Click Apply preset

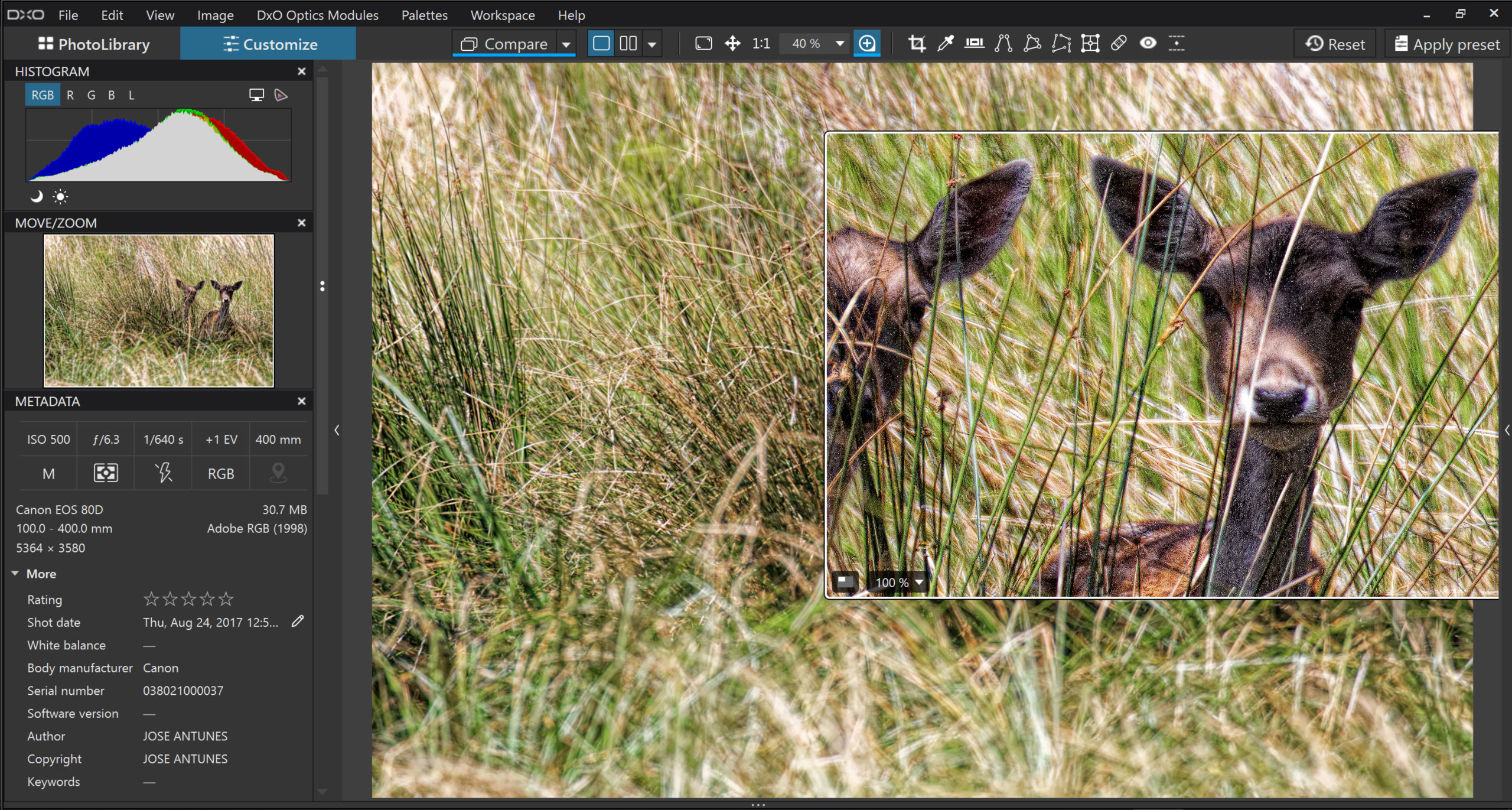(1446, 44)
